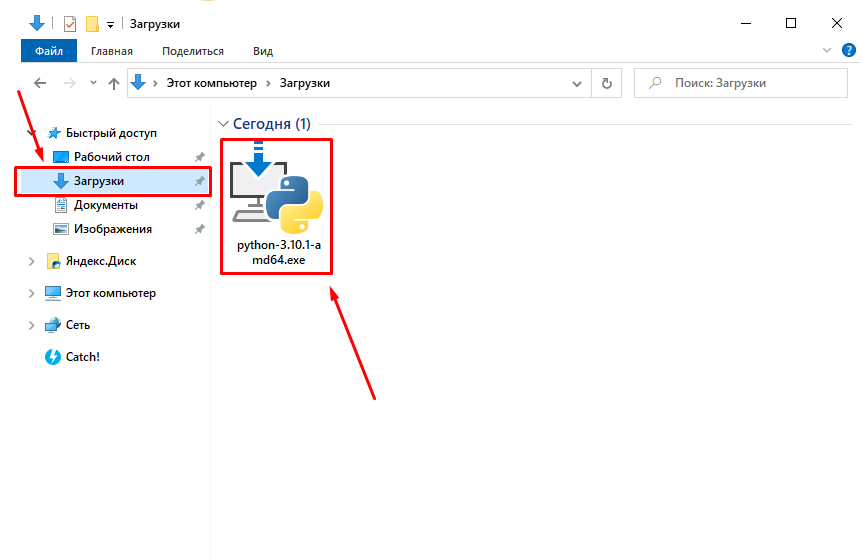Unpin Рабочий стол from Quick access
This screenshot has width=862, height=559.
point(200,157)
